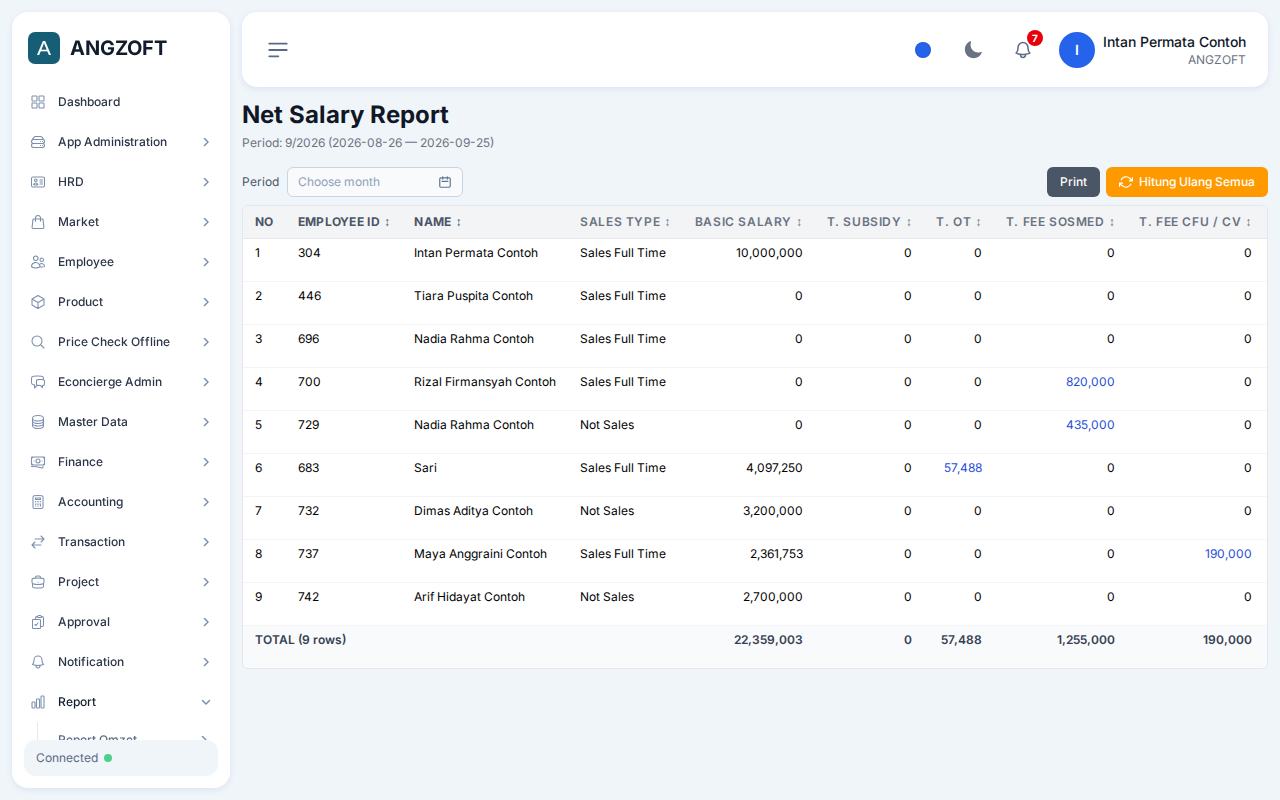The image size is (1280, 800).
Task: Click the ANGZOFT logo icon
Action: (44, 48)
